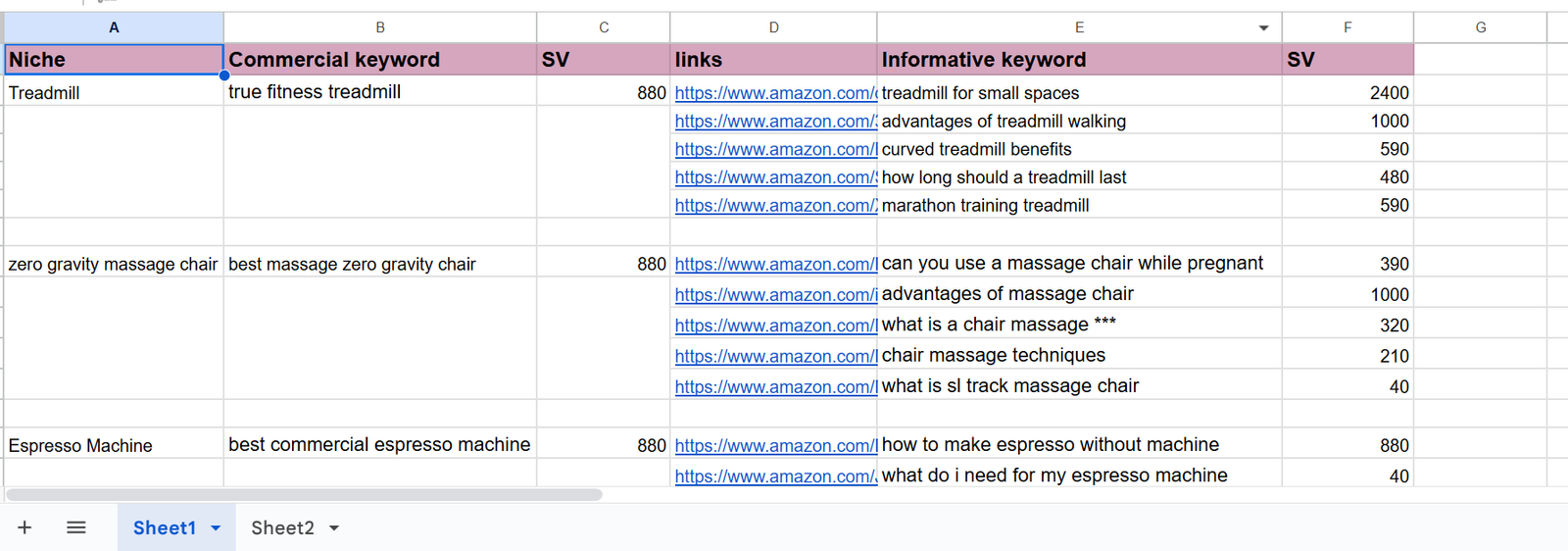
Task: Click the add new sheet plus icon
Action: point(24,527)
